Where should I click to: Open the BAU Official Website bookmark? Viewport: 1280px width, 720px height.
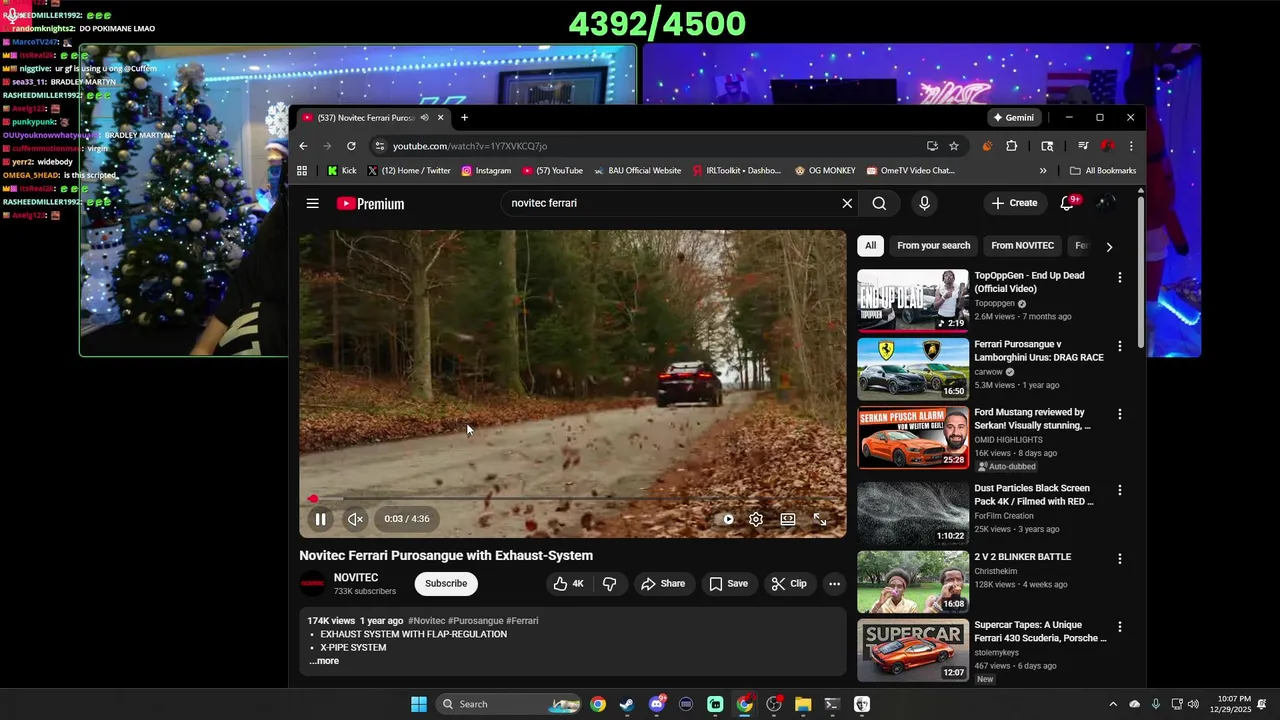pos(637,171)
